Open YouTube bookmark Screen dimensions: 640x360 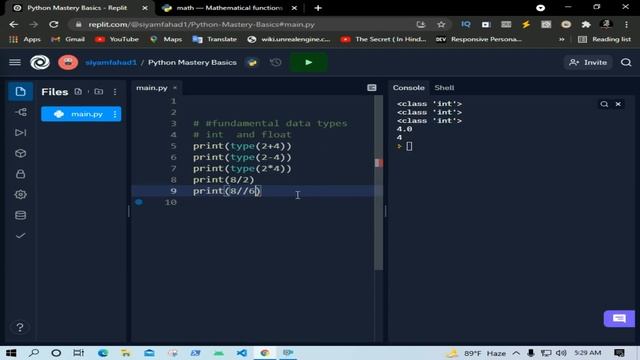pyautogui.click(x=117, y=39)
